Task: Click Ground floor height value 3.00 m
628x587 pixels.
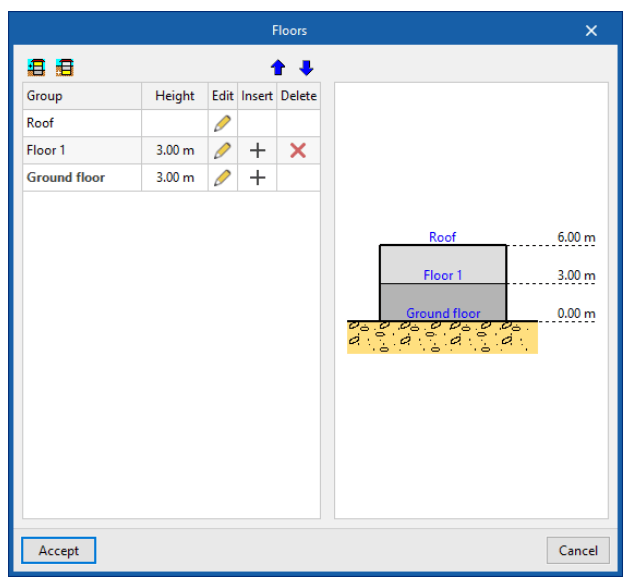Action: pos(175,177)
